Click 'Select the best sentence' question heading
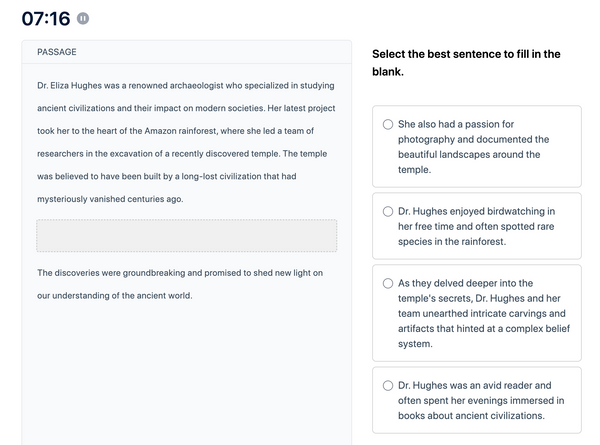This screenshot has width=600, height=445. (x=466, y=63)
